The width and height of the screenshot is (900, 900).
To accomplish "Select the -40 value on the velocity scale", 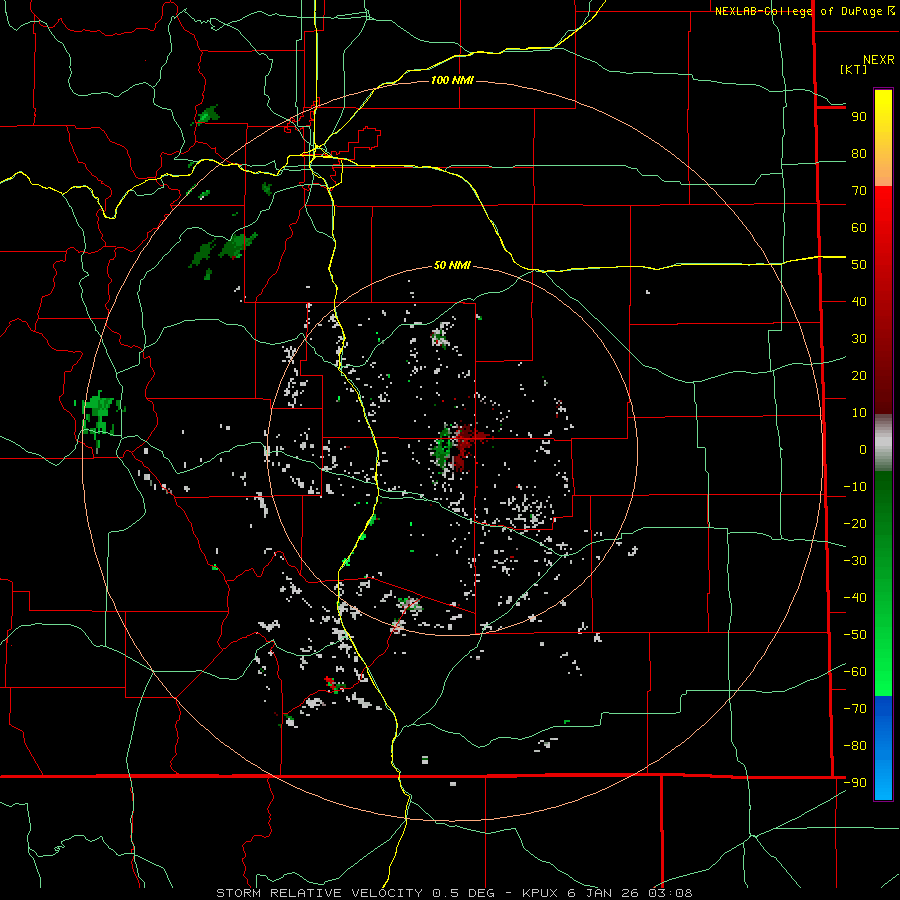I will 855,598.
